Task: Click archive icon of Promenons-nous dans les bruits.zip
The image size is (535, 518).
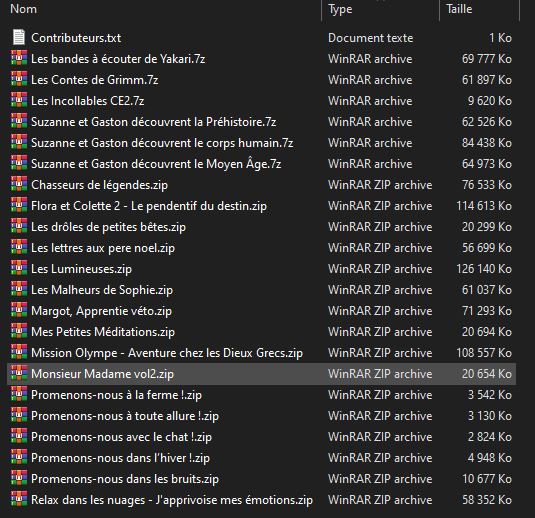Action: 19,478
